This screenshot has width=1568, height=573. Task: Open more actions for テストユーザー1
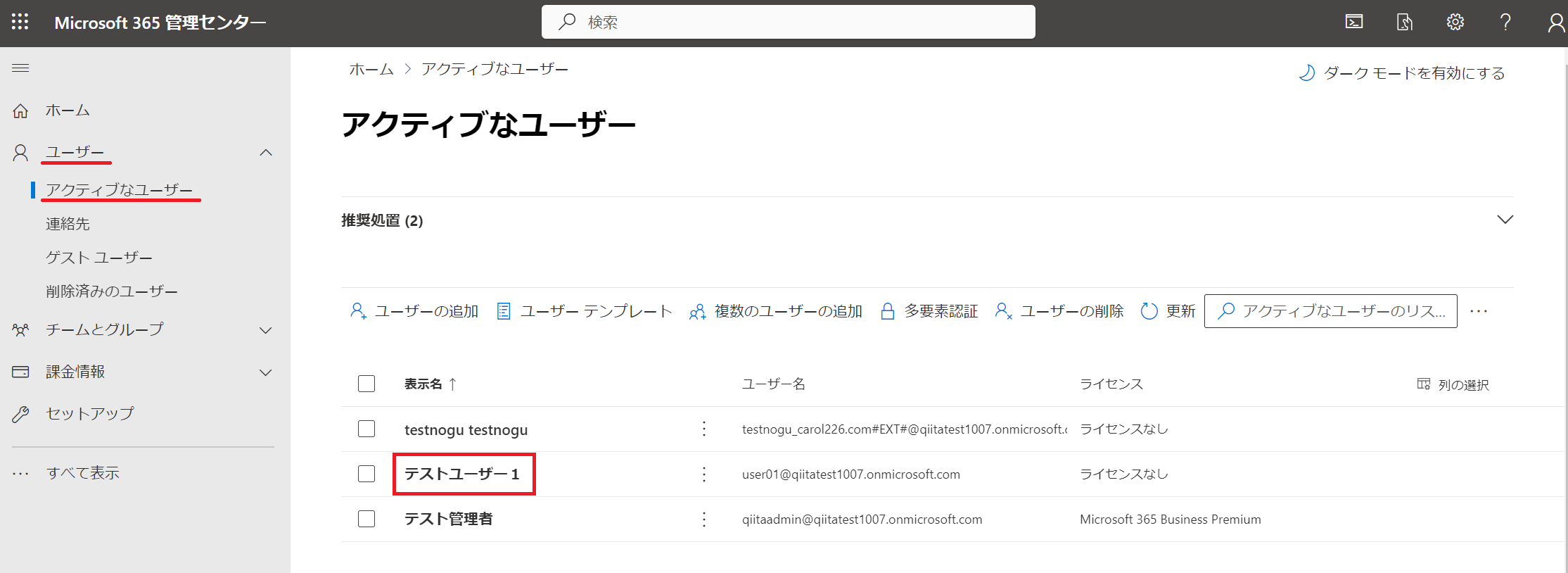pos(704,474)
